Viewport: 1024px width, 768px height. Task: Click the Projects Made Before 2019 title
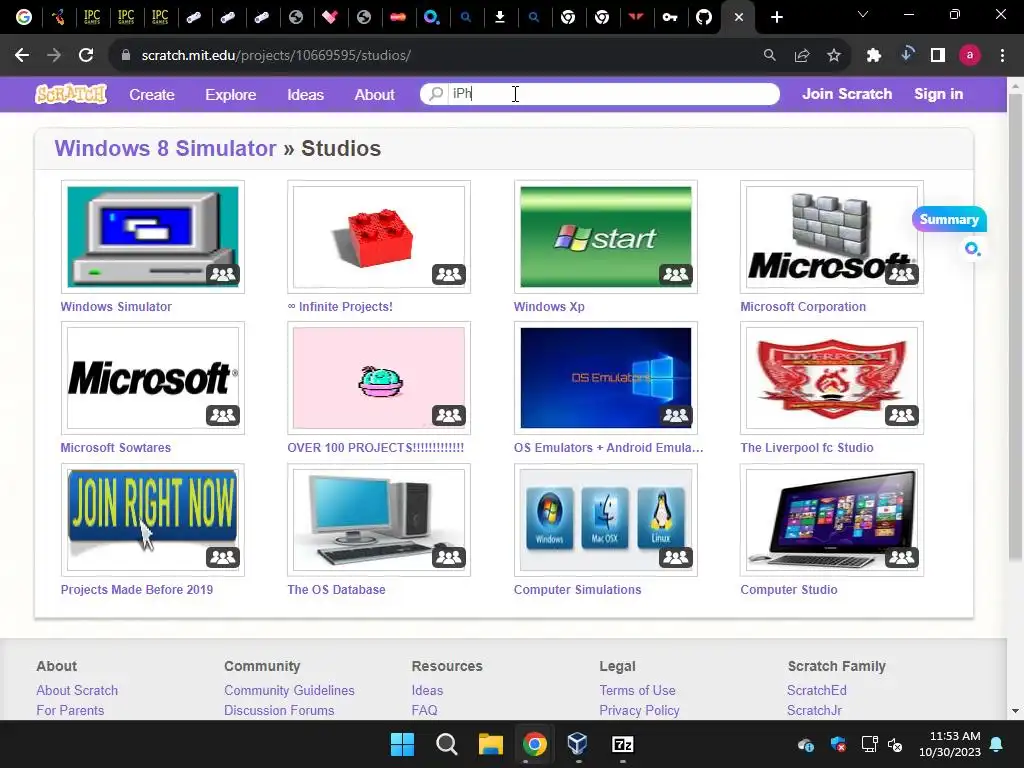click(x=136, y=590)
